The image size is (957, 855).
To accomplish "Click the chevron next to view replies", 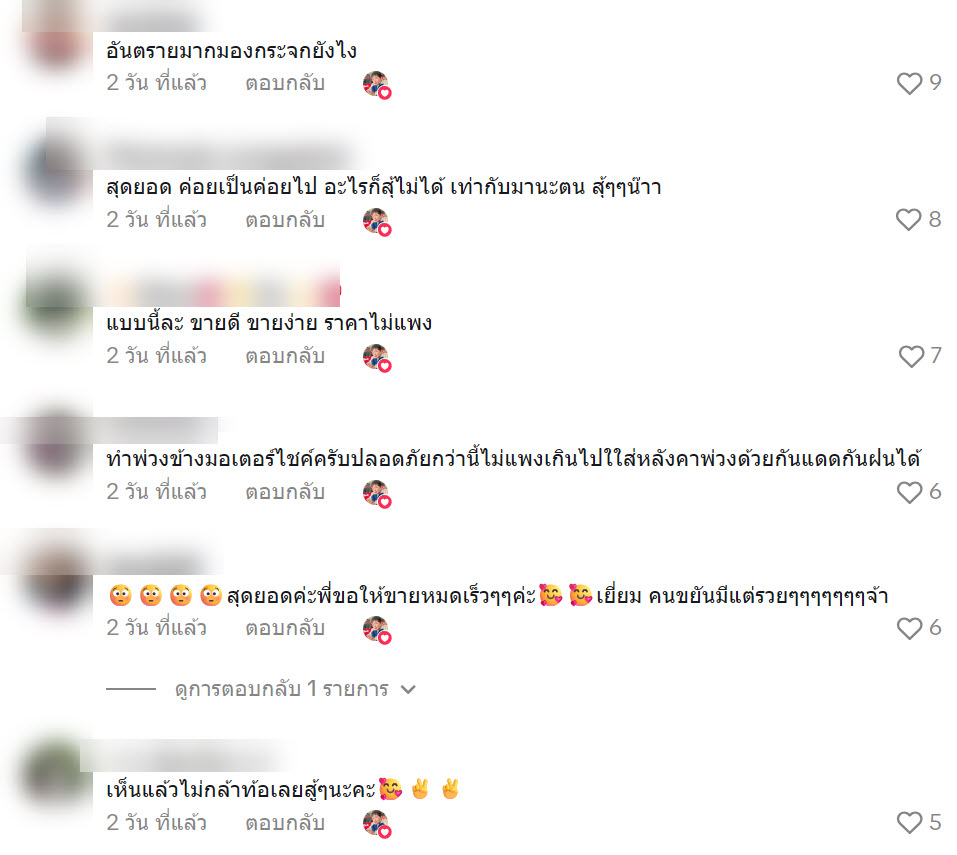I will pos(408,690).
